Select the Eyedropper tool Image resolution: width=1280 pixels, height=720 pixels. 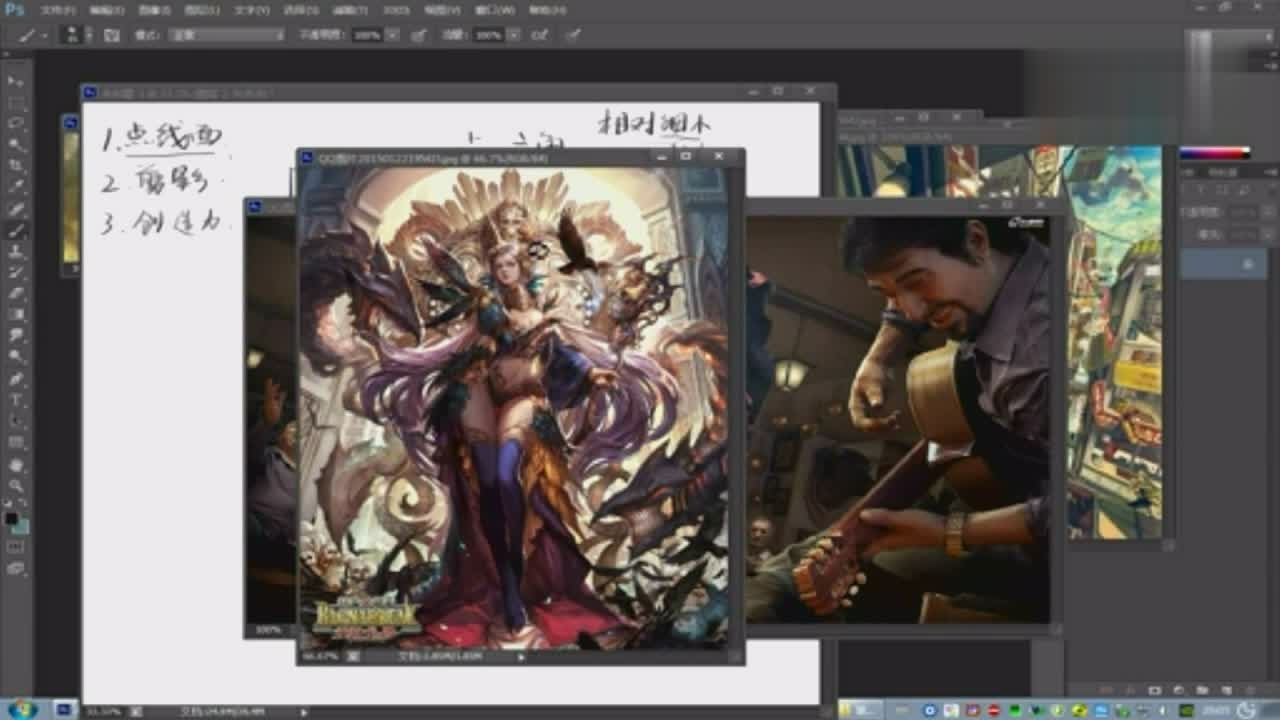(x=16, y=186)
